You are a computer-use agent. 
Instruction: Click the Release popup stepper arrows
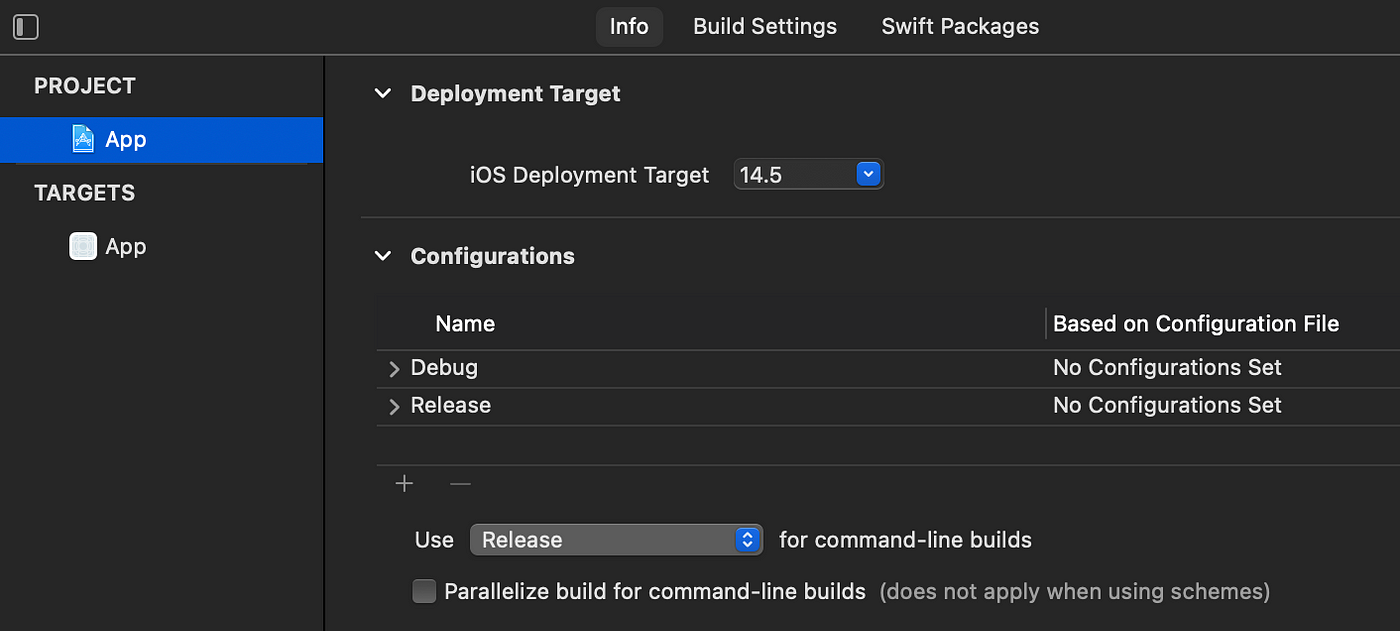click(x=747, y=540)
